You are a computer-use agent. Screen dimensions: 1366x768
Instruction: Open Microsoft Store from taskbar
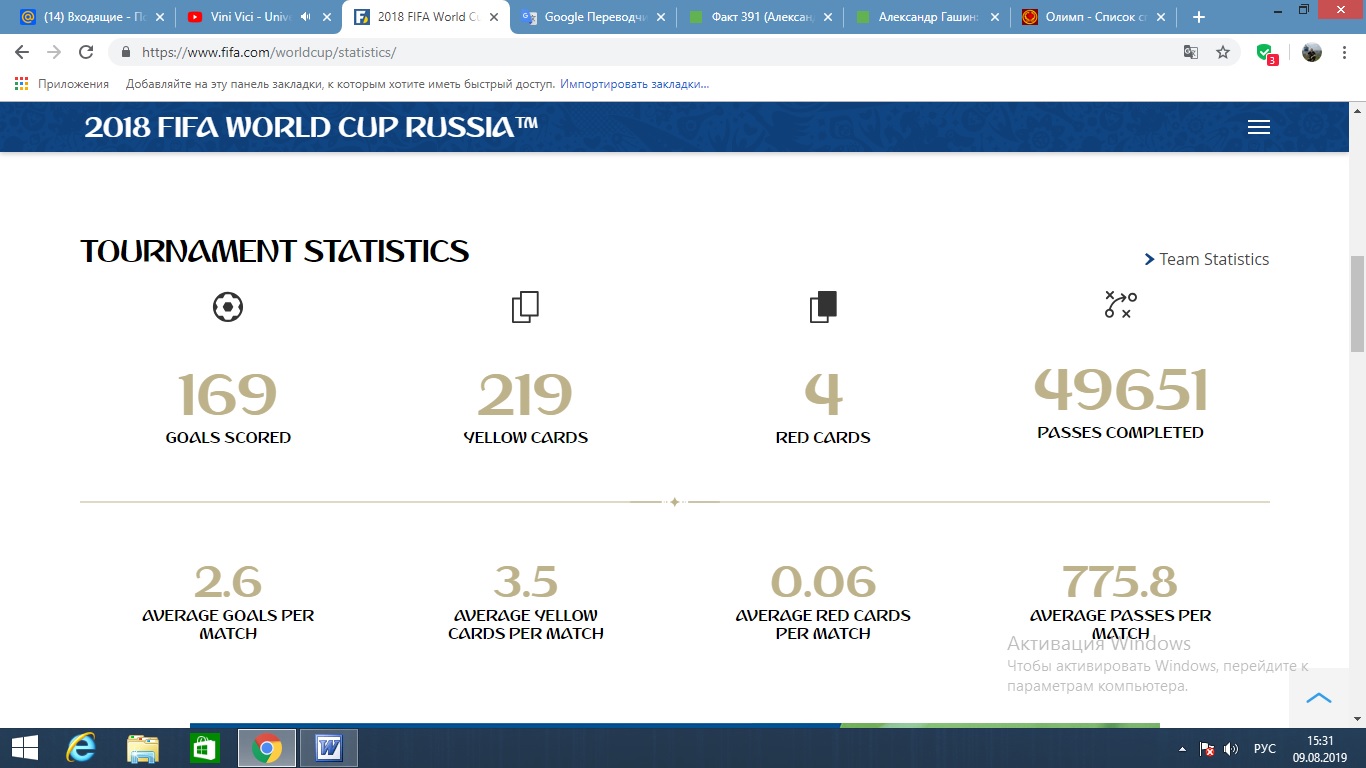point(204,748)
